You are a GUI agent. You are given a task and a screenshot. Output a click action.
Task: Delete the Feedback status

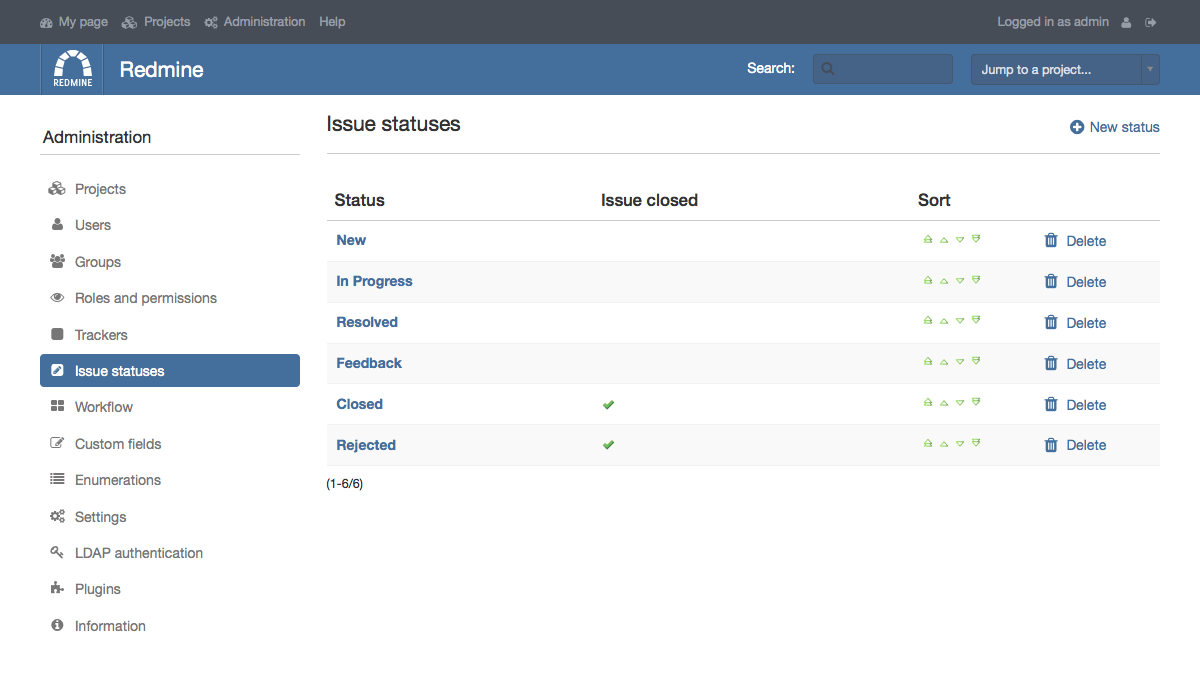[x=1075, y=364]
